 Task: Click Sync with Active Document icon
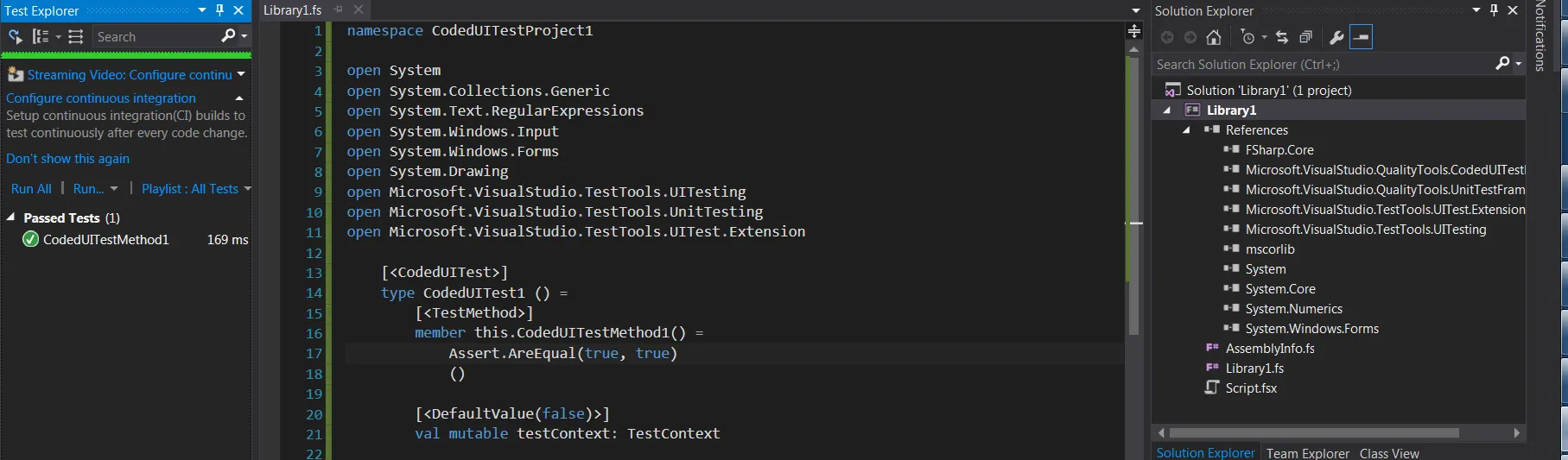(1282, 37)
